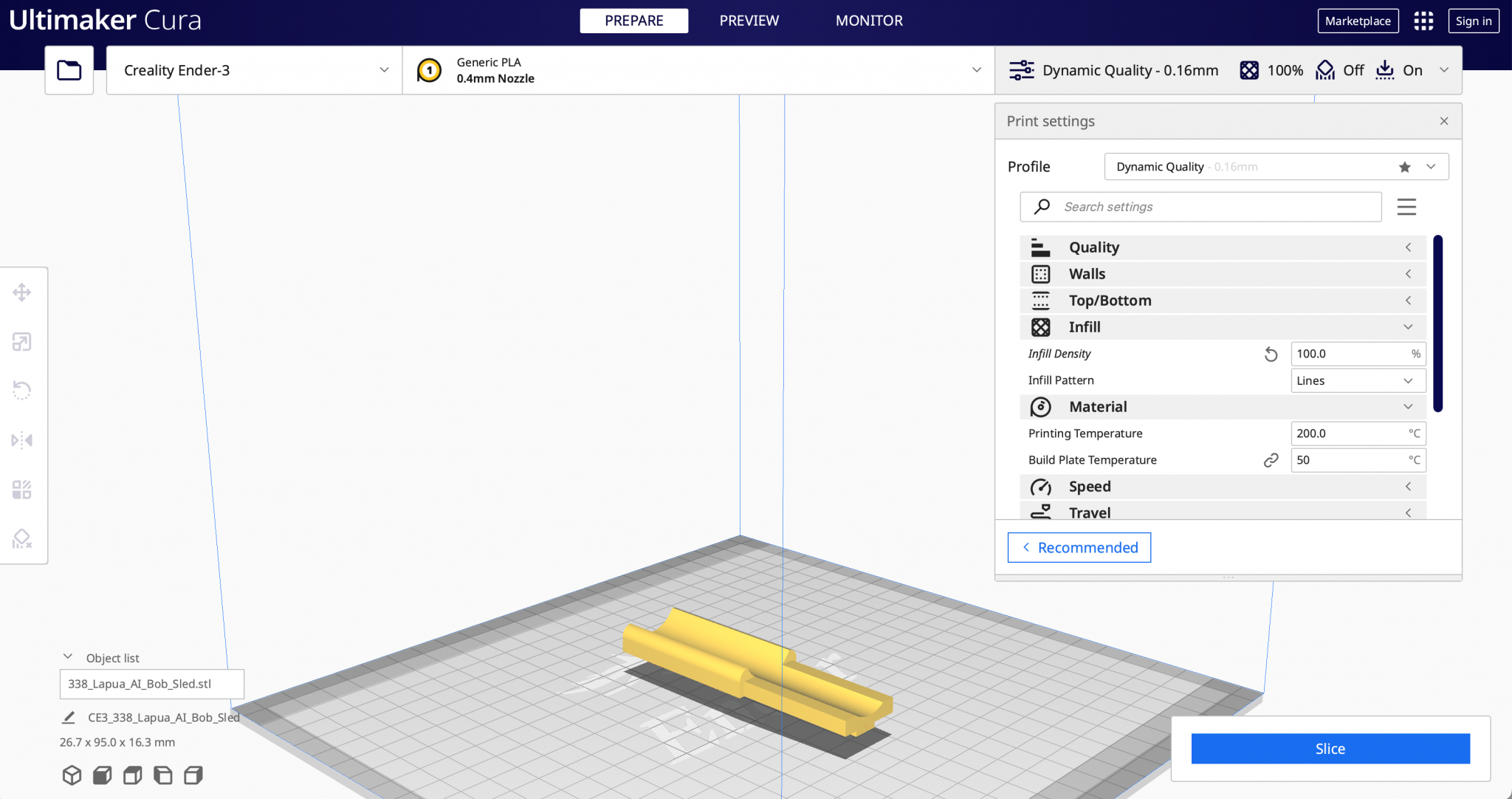Select the Move tool in left toolbar

[22, 292]
